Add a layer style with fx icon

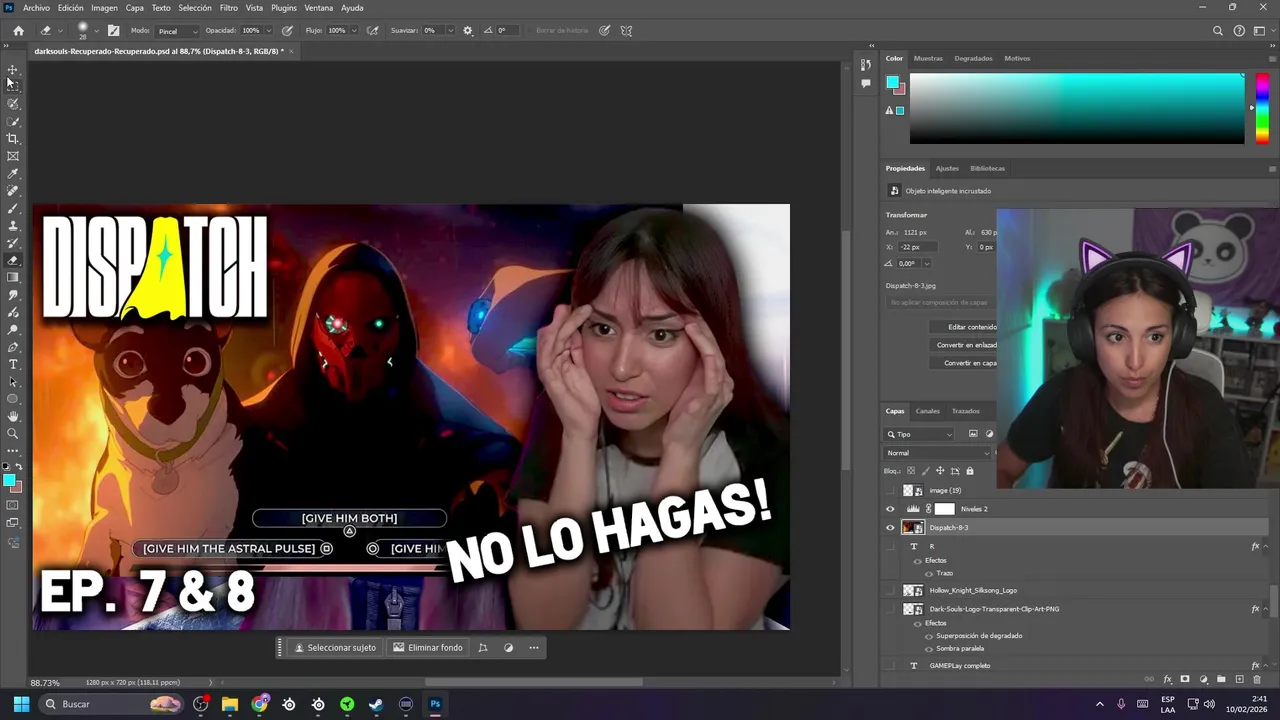(1167, 679)
